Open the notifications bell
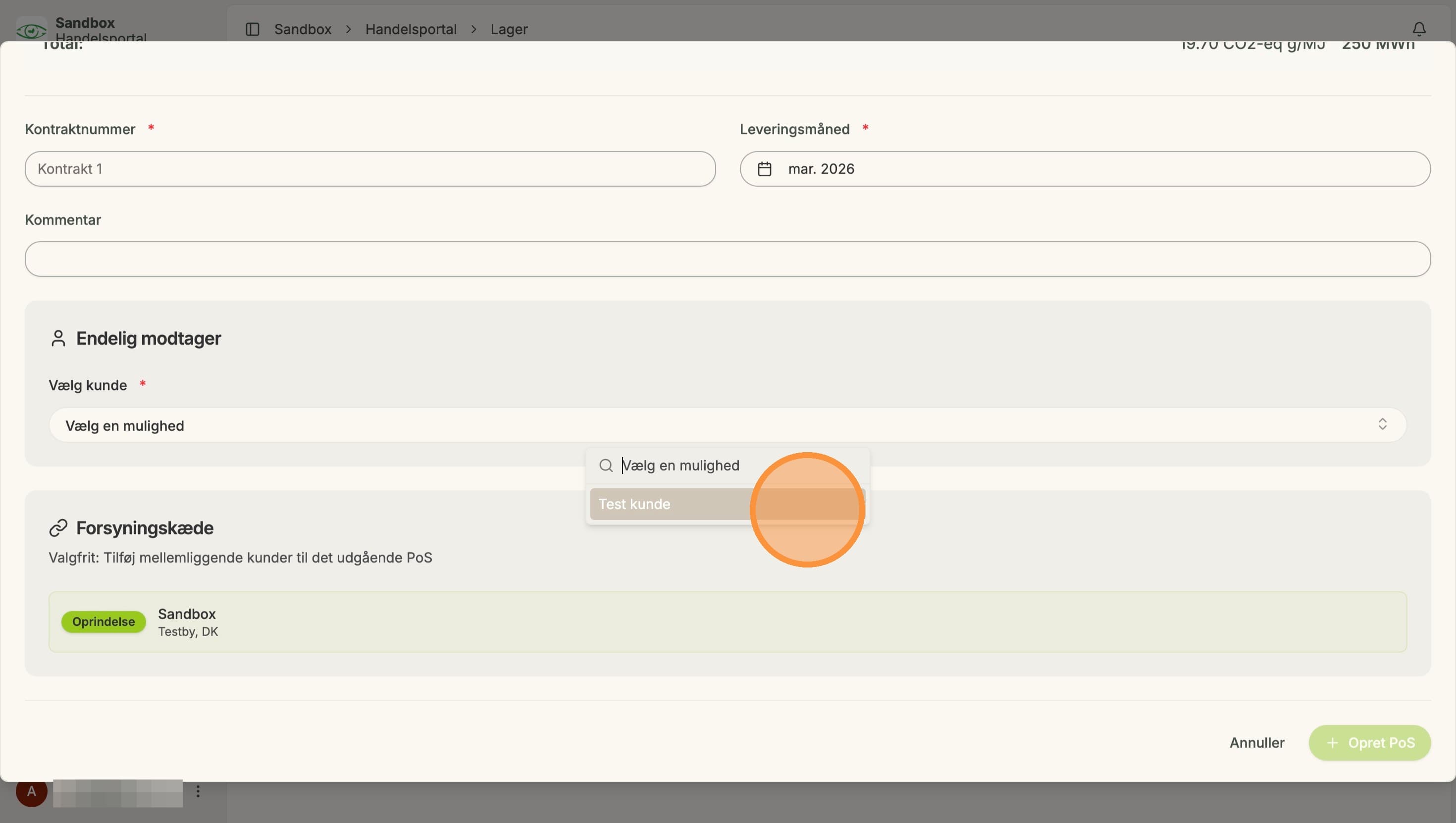Screen dimensions: 1456x823 pyautogui.click(x=1419, y=29)
